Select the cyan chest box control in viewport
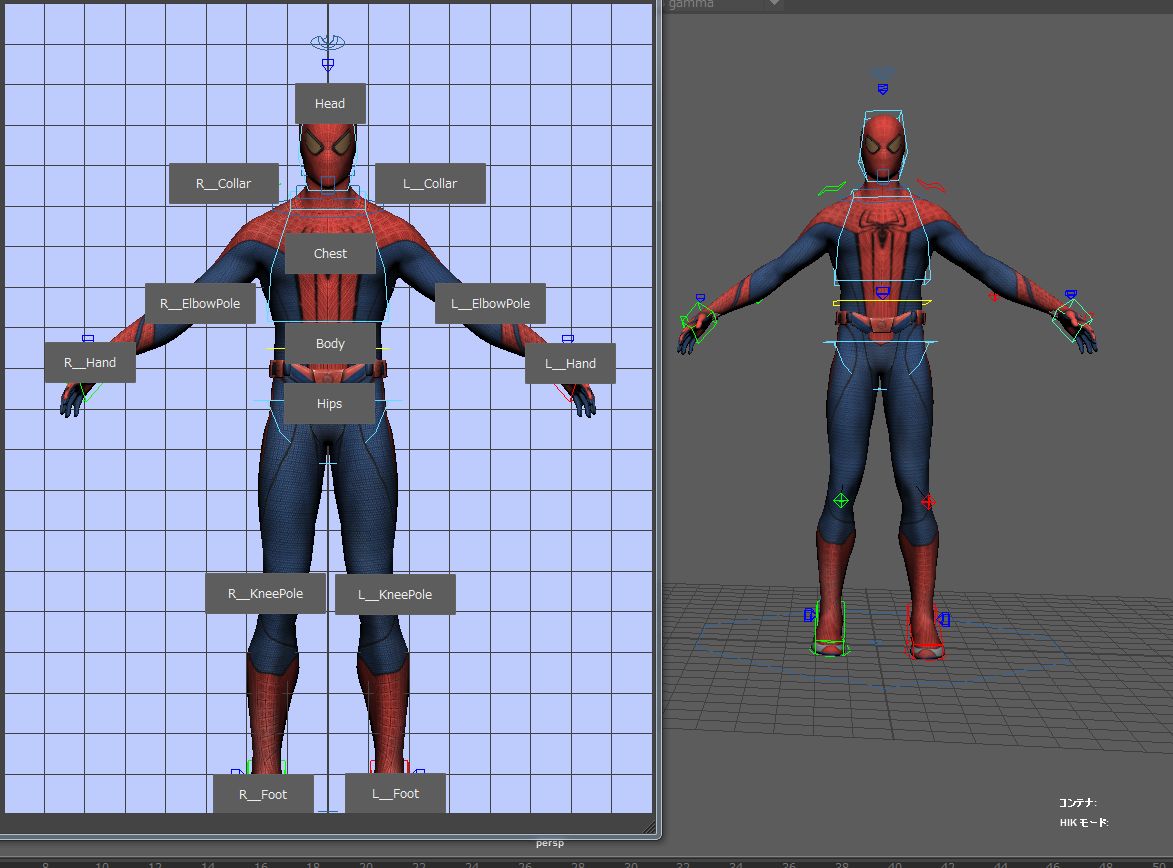1173x868 pixels. point(882,236)
